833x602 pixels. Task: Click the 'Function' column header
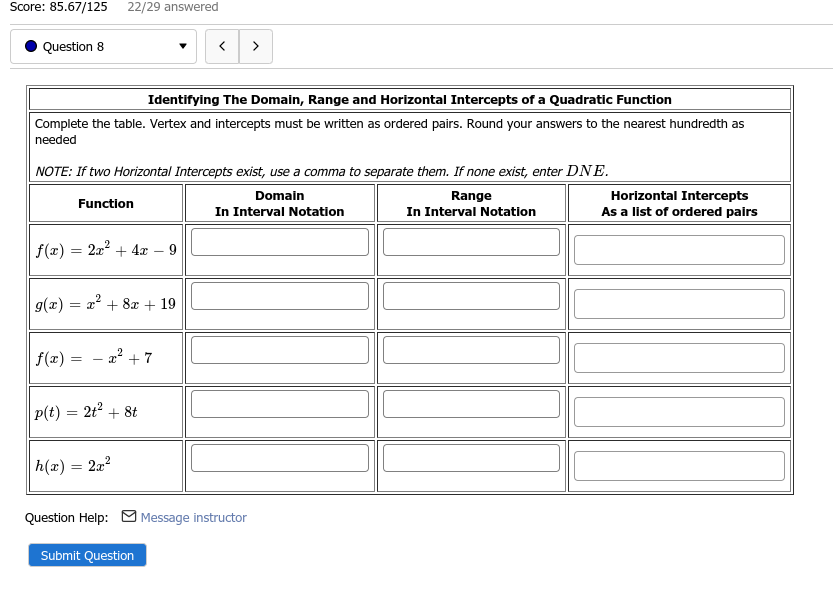(x=106, y=204)
